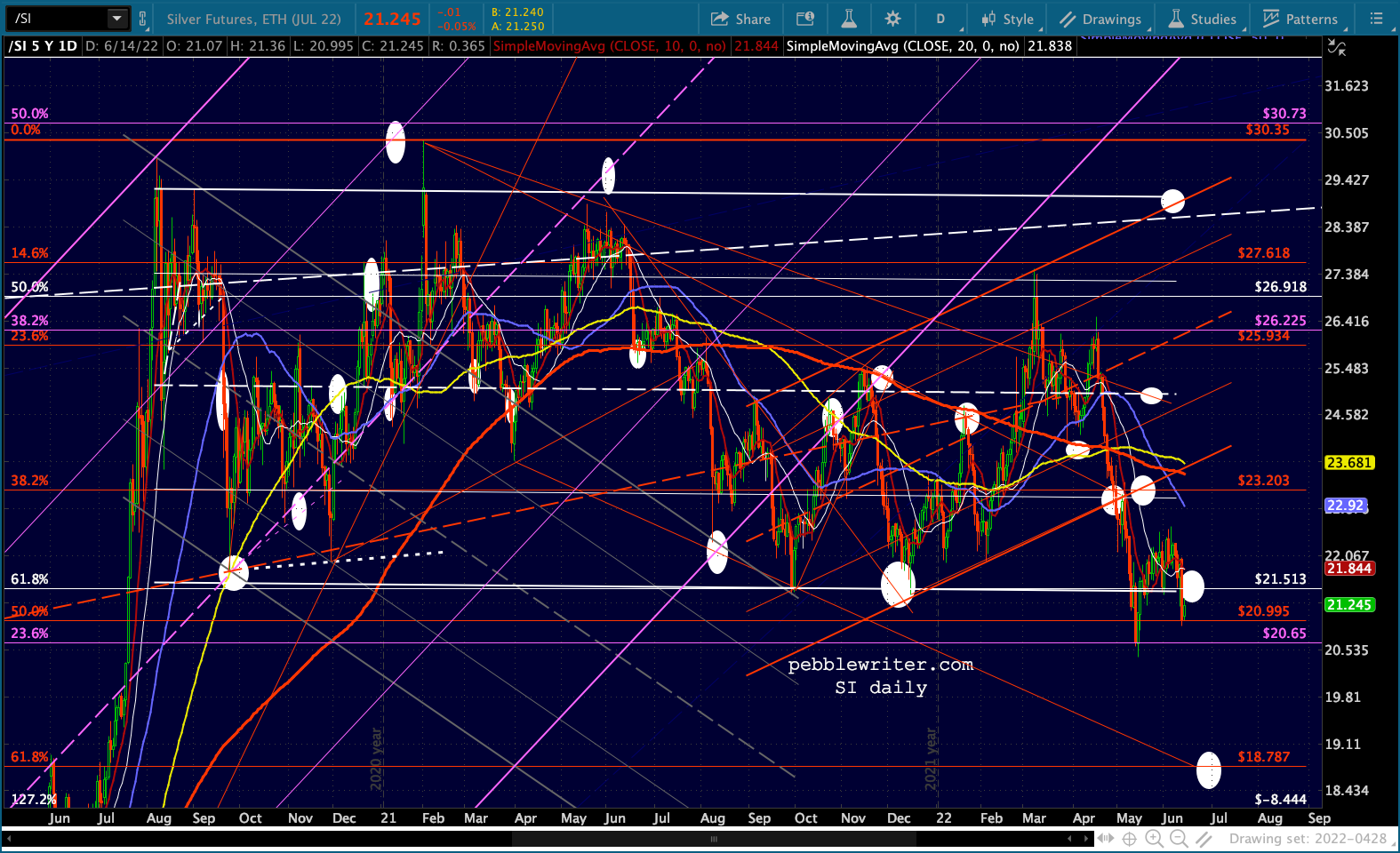Screen dimensions: 1400x853
Task: Click the horizontal chart scrollbar thumb
Action: pyautogui.click(x=713, y=839)
